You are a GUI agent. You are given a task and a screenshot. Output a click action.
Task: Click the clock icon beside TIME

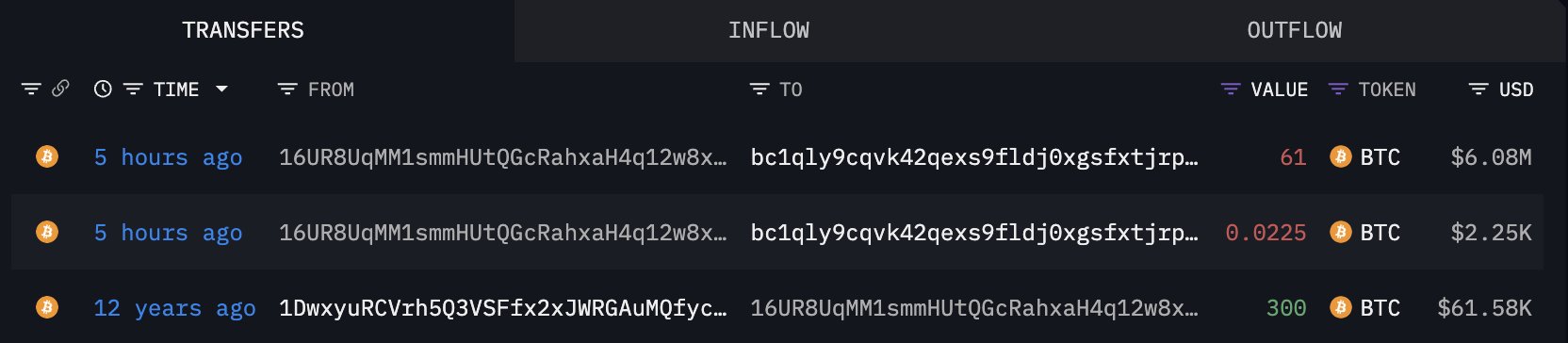[x=103, y=89]
